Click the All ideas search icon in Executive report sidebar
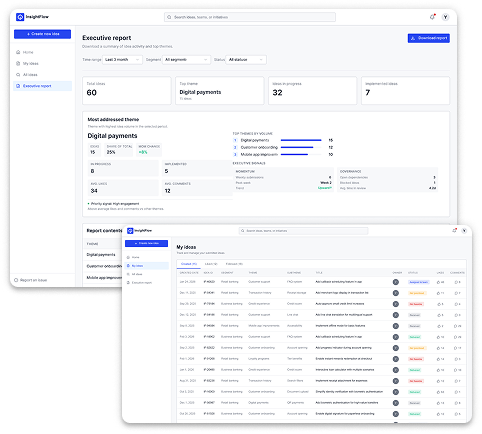 point(18,75)
